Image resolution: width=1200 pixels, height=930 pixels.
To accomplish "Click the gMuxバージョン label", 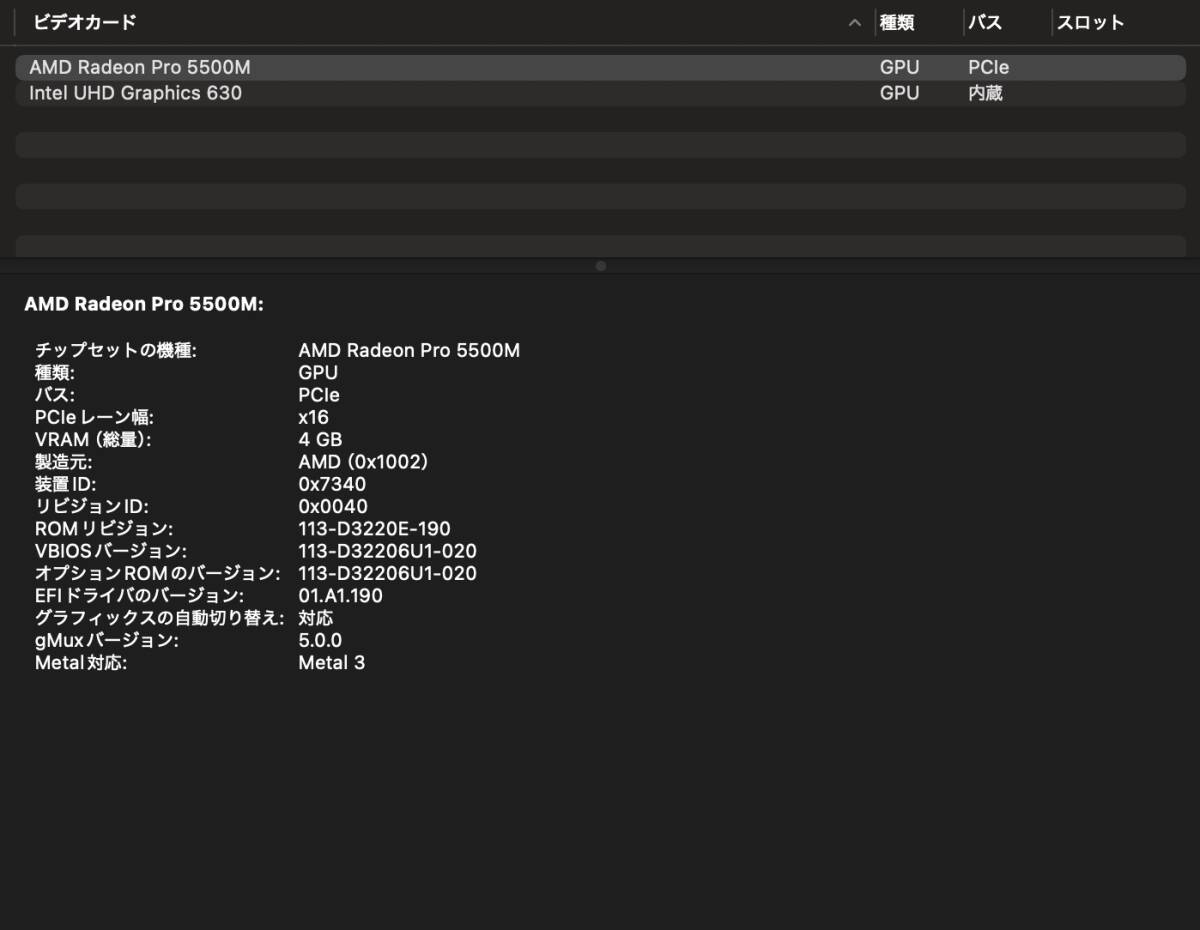I will 107,640.
